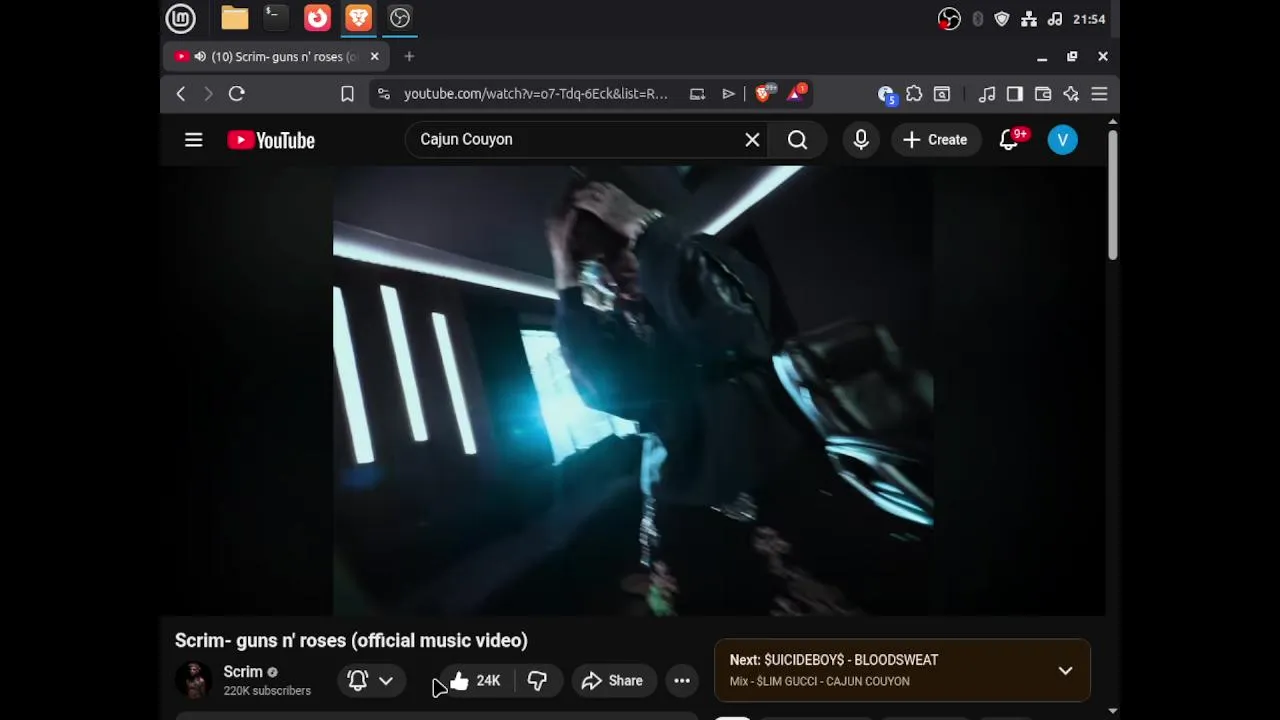Open YouTube notifications bell
This screenshot has height=720, width=1280.
tap(1009, 140)
